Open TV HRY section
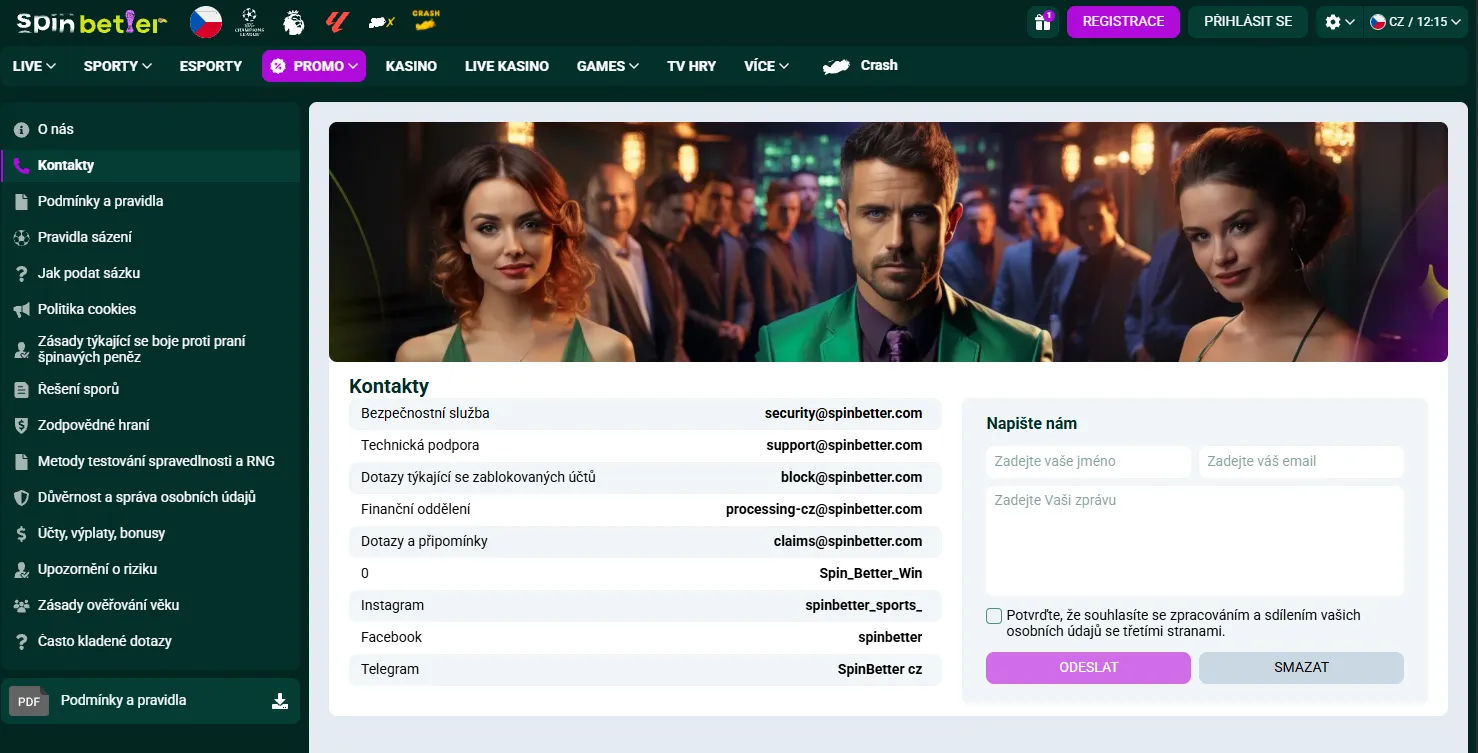1478x753 pixels. click(692, 66)
